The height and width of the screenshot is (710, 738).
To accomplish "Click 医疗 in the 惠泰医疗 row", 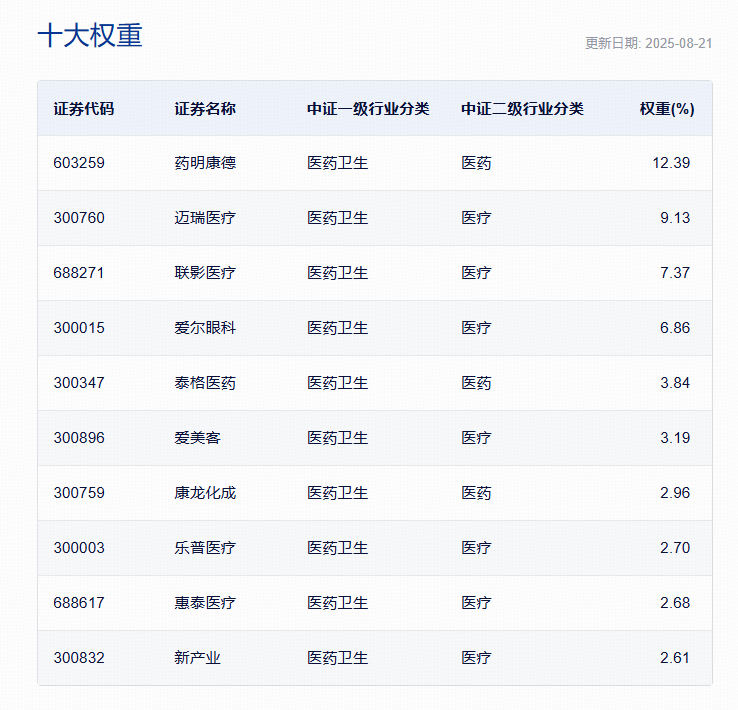I will 476,603.
